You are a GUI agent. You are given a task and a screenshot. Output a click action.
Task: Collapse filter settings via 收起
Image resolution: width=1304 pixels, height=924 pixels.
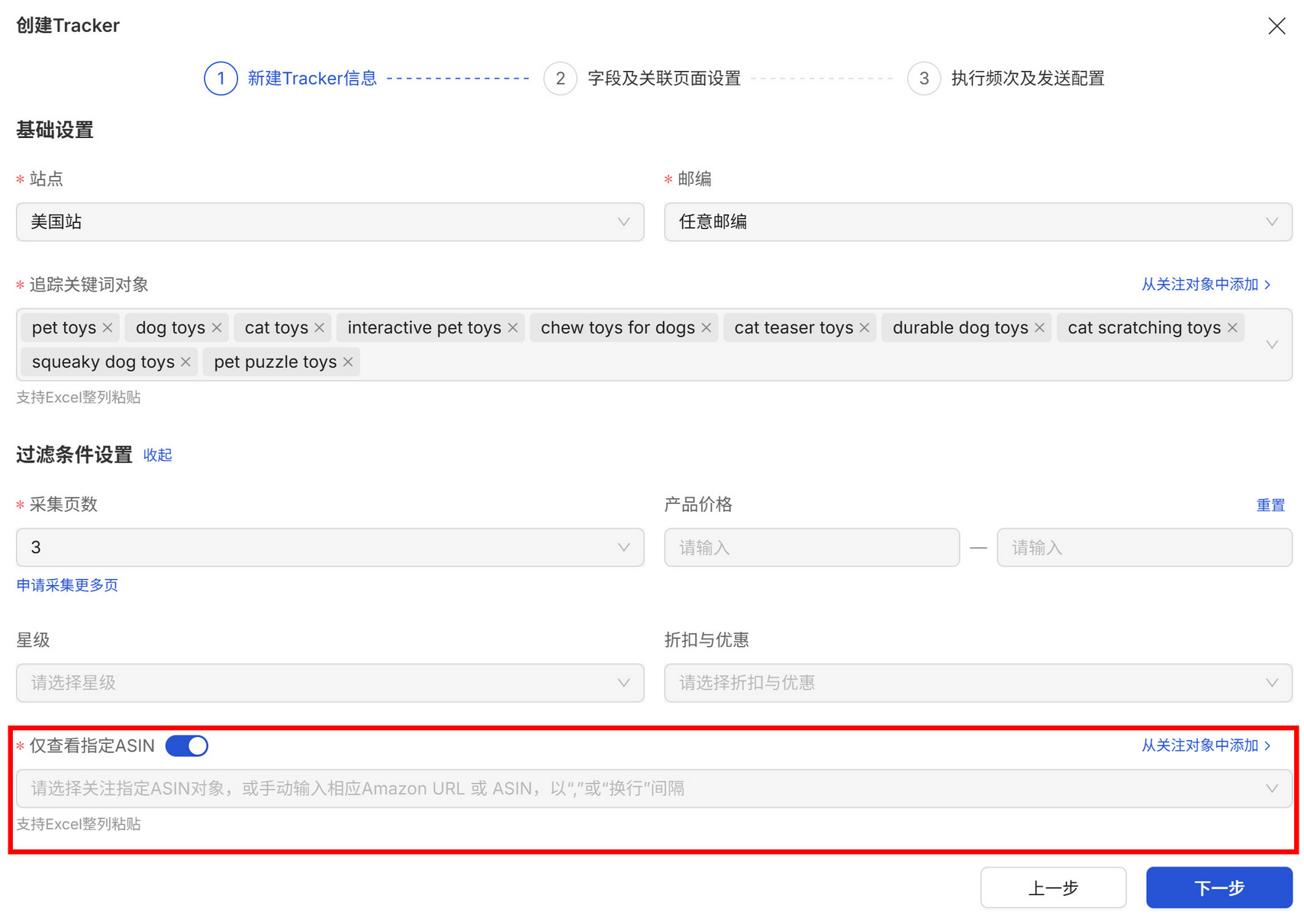(x=158, y=456)
